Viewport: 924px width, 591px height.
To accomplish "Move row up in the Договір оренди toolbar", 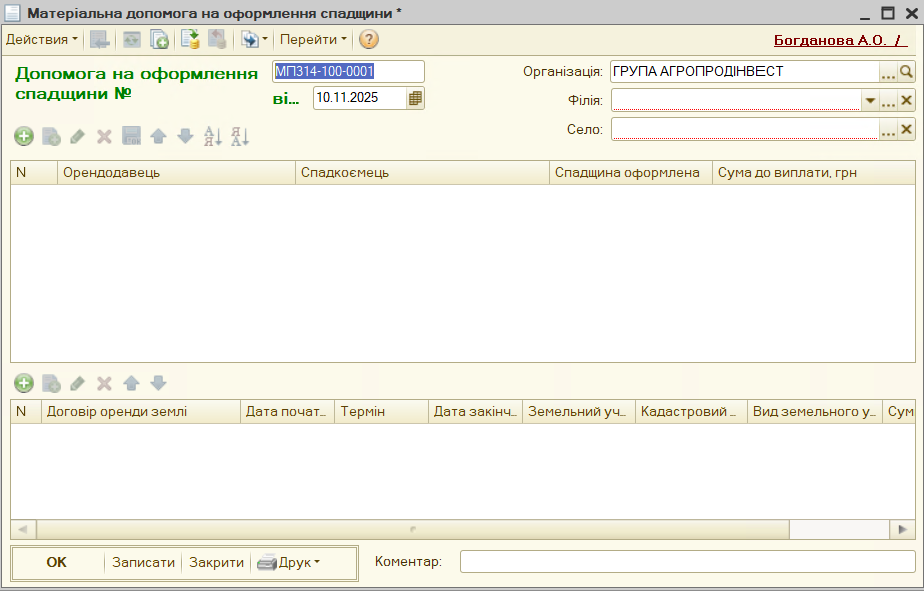I will tap(131, 384).
